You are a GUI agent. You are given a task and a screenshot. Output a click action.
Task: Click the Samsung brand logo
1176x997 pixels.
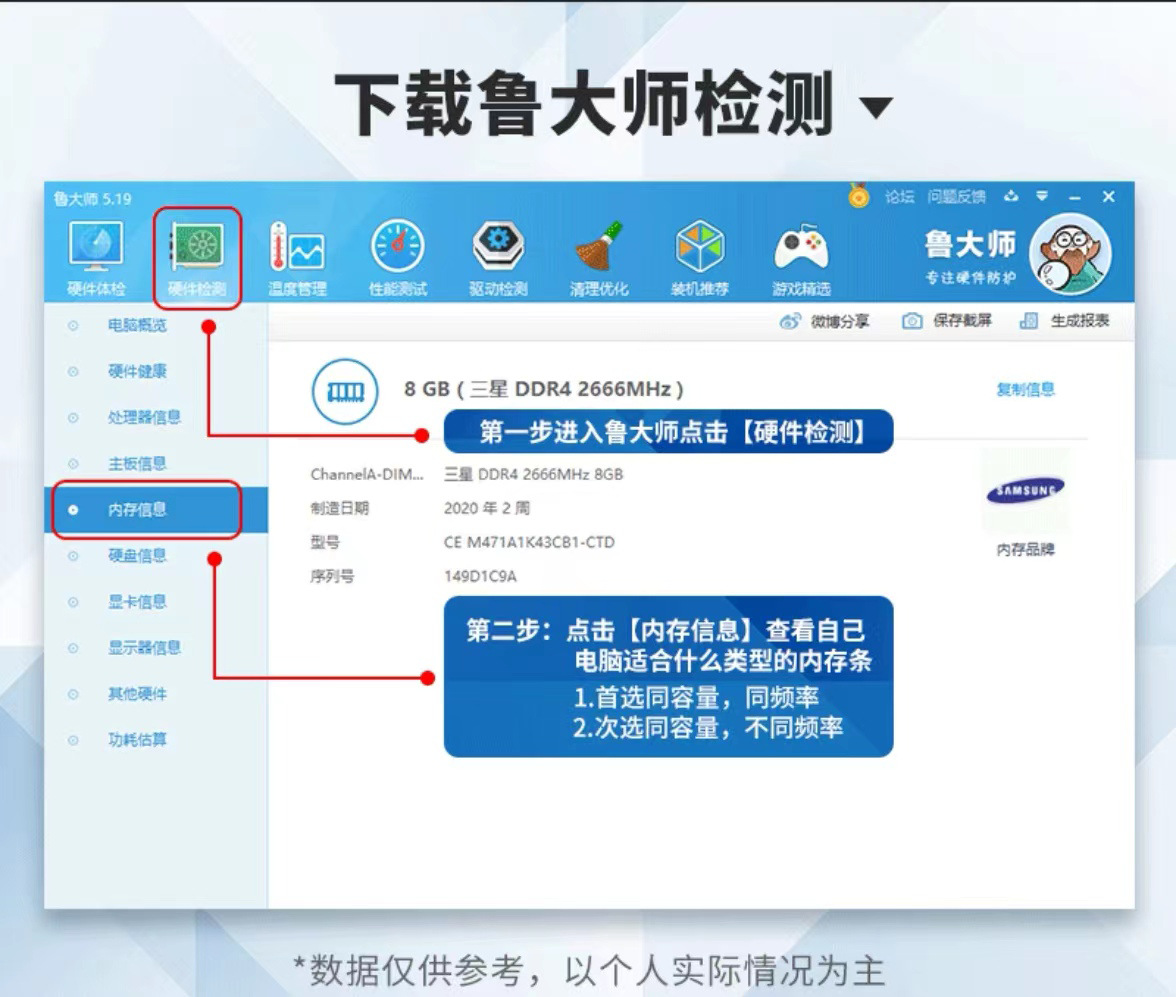(1025, 491)
